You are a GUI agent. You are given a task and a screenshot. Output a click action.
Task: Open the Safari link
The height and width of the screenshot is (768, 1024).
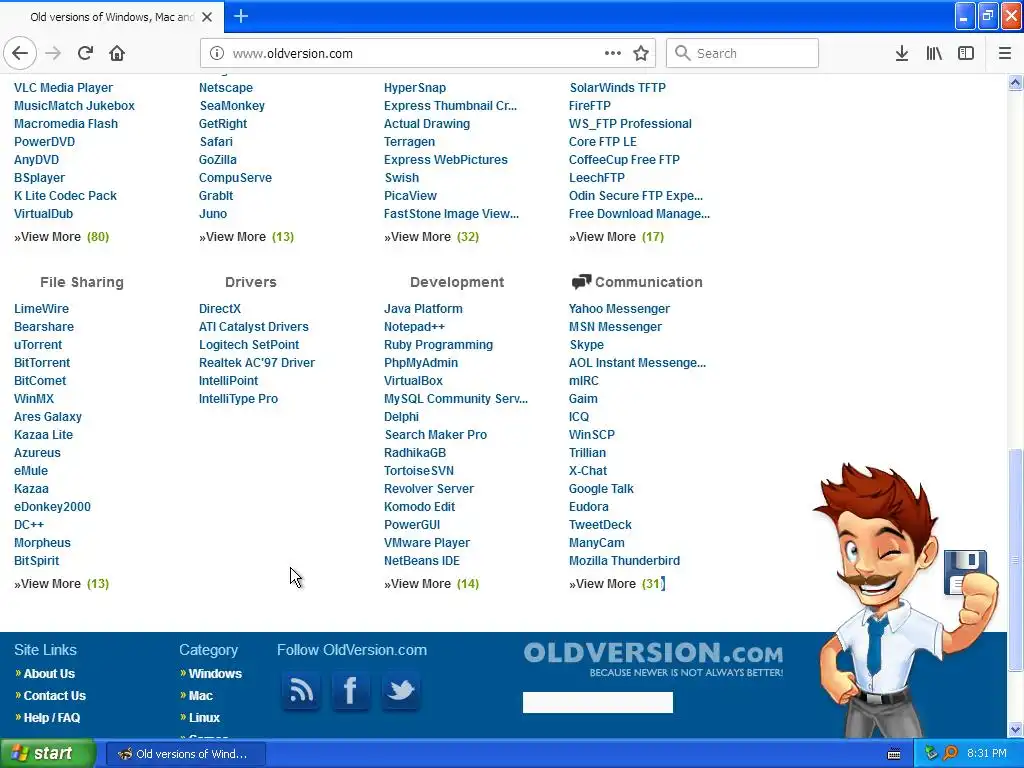pos(216,141)
